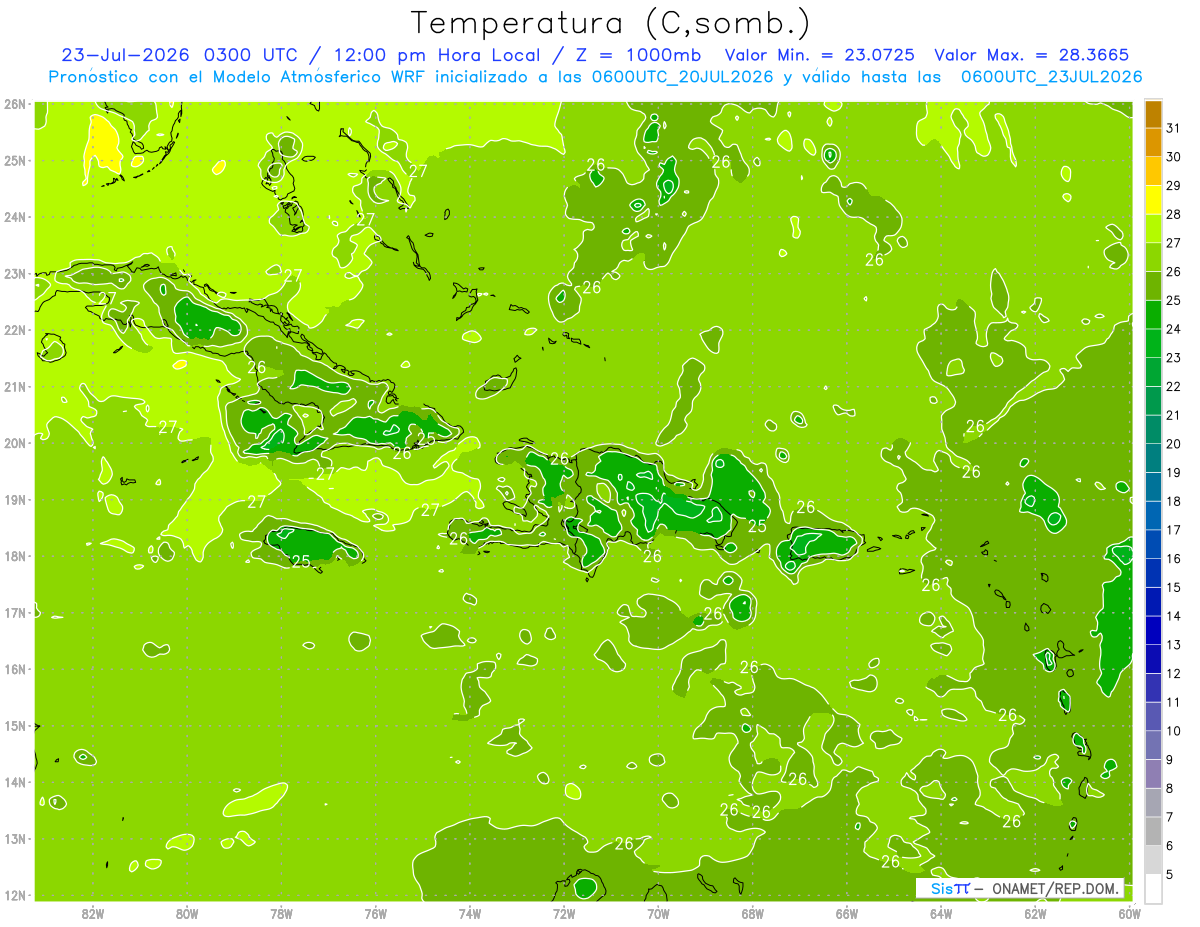This screenshot has height=927, width=1200.
Task: Click 'Valor Max. = 28.3665' text
Action: (1031, 55)
